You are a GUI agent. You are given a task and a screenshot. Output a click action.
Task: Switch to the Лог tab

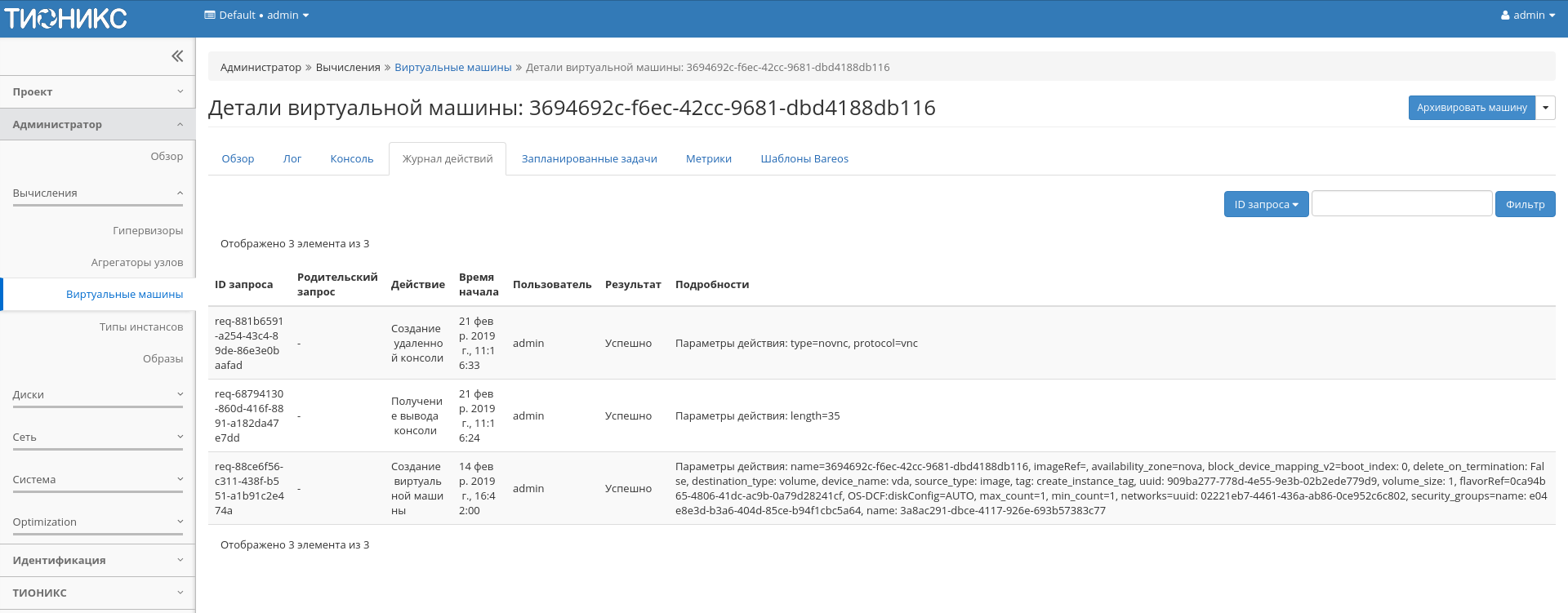pos(292,159)
